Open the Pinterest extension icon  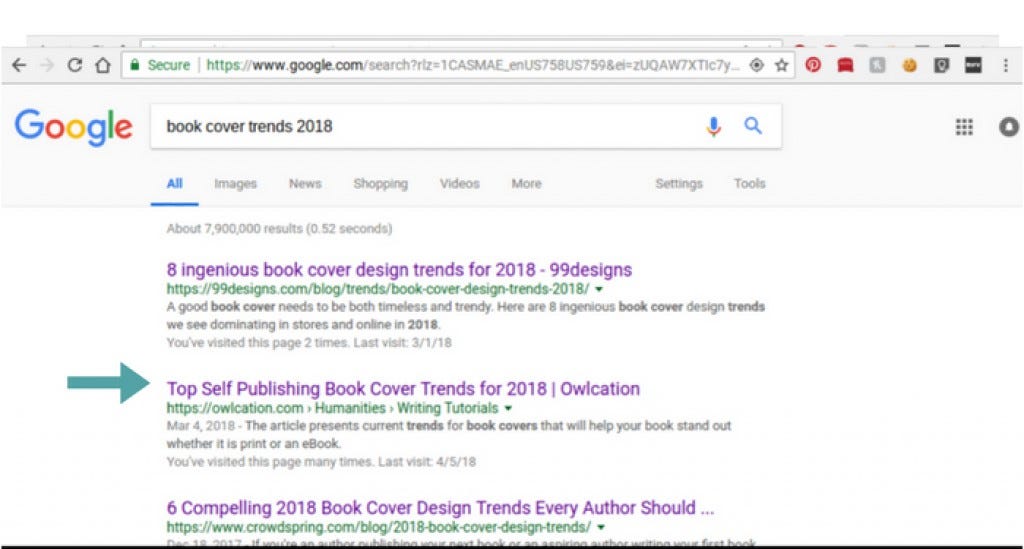813,65
